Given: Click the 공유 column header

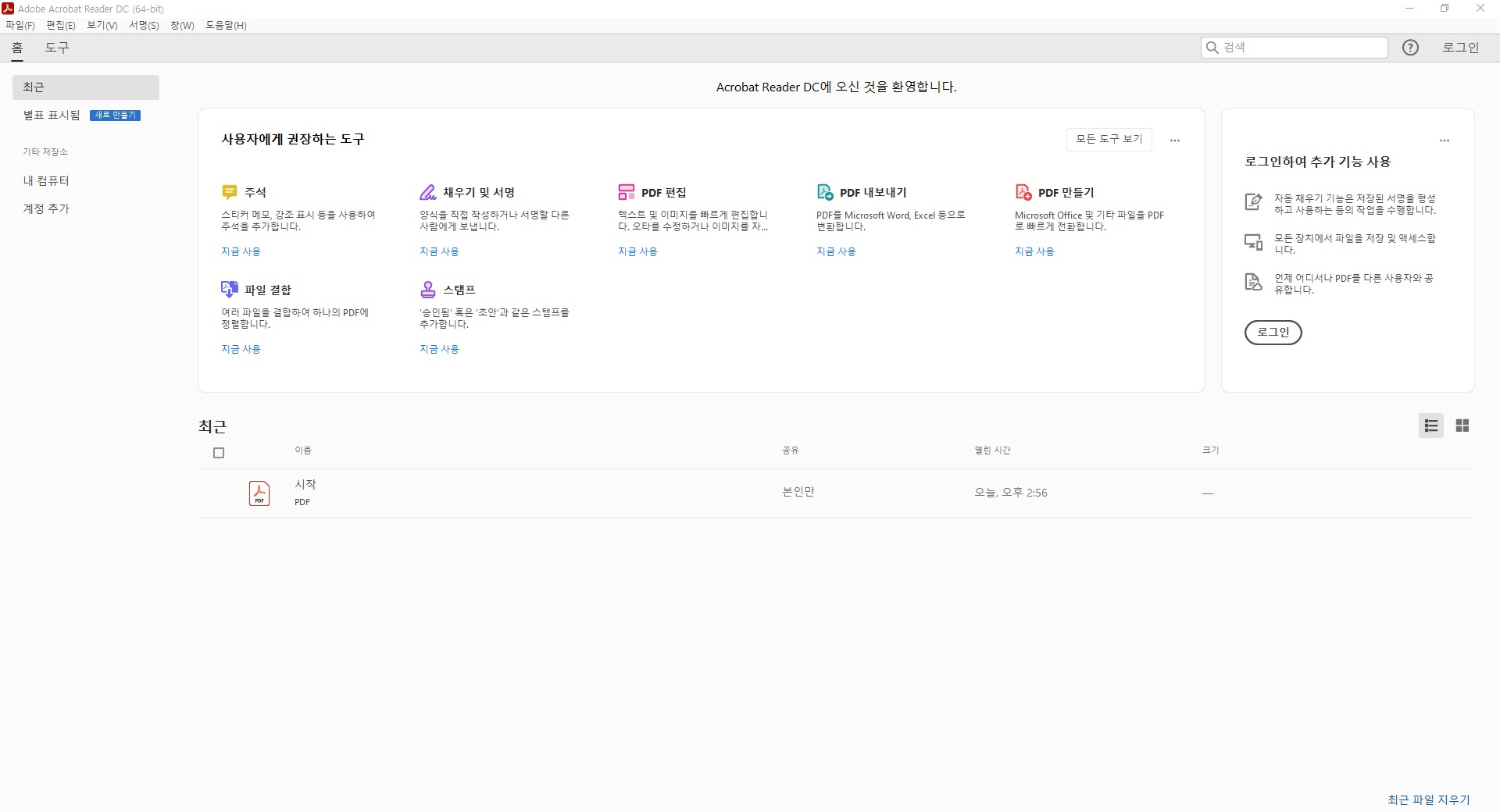Looking at the screenshot, I should point(791,451).
